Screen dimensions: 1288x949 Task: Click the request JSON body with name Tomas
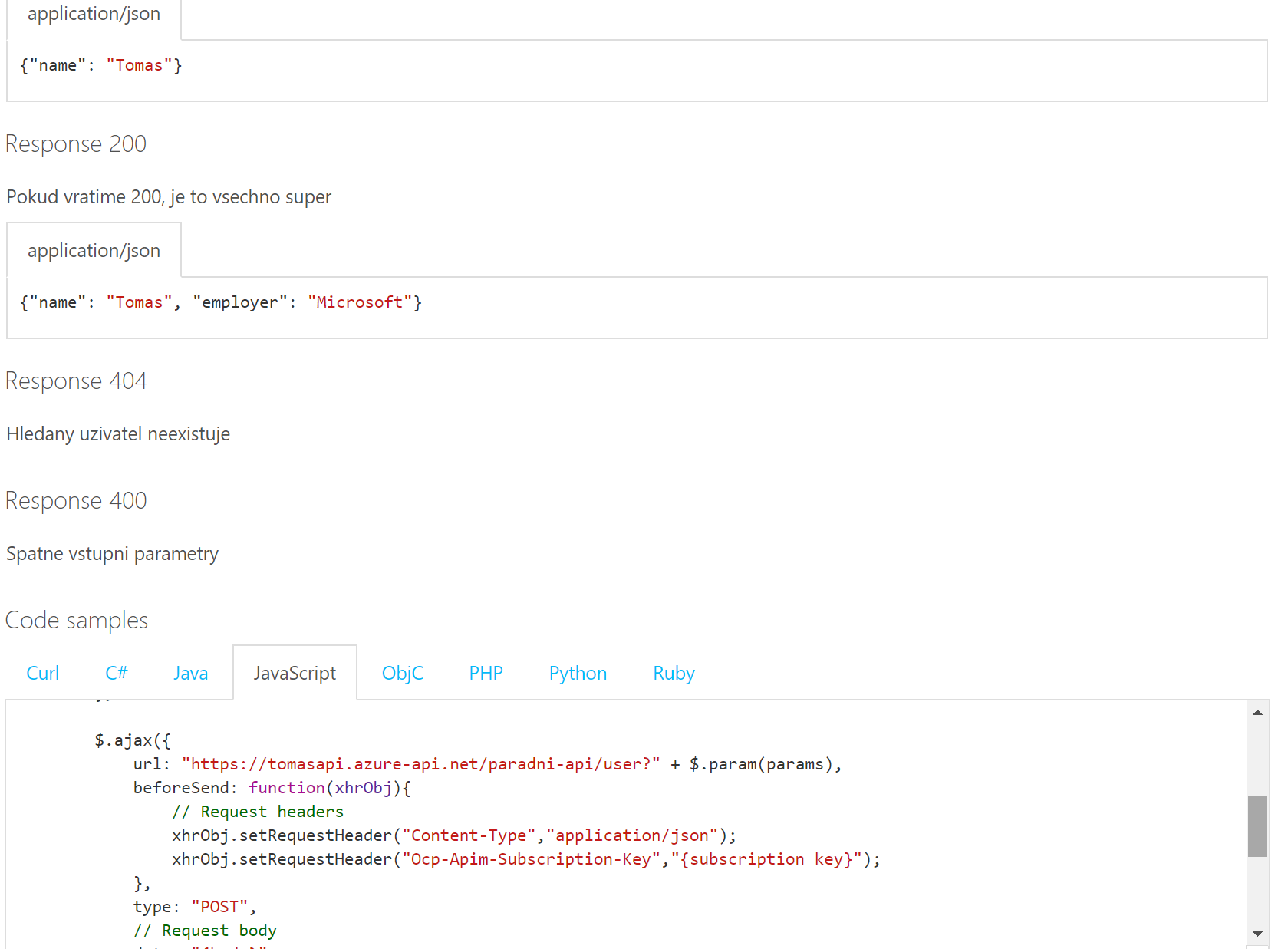click(x=101, y=65)
